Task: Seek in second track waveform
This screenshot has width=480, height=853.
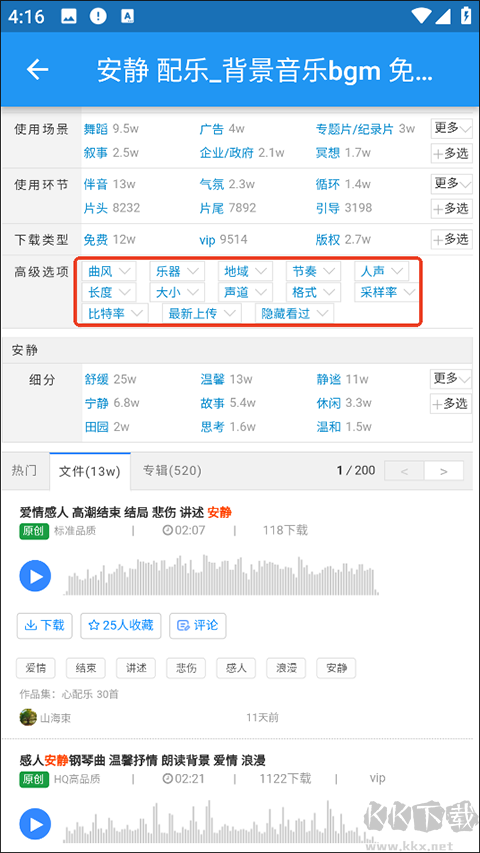Action: tap(222, 821)
